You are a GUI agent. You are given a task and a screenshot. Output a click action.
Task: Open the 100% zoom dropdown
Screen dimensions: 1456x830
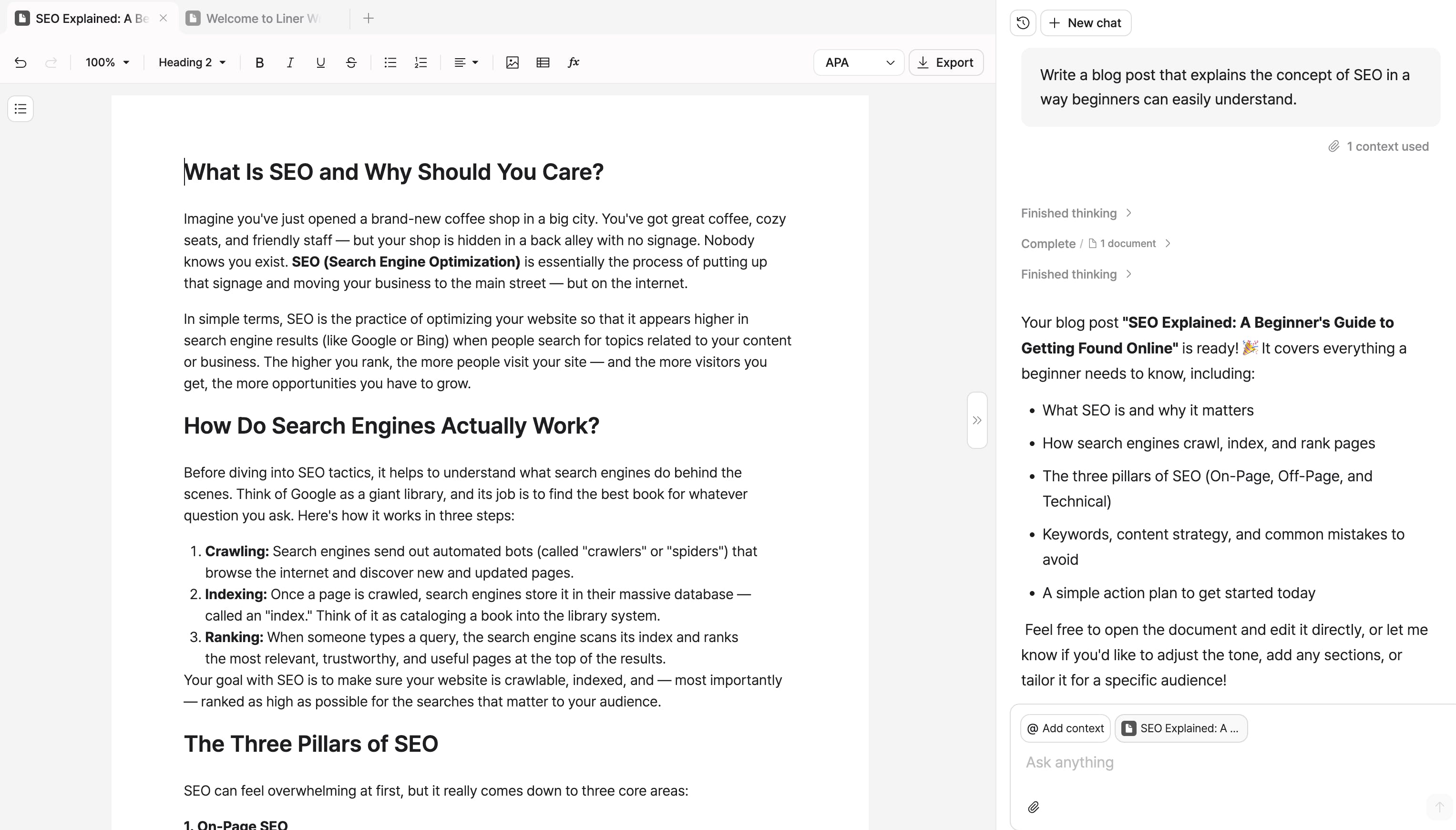[x=107, y=62]
